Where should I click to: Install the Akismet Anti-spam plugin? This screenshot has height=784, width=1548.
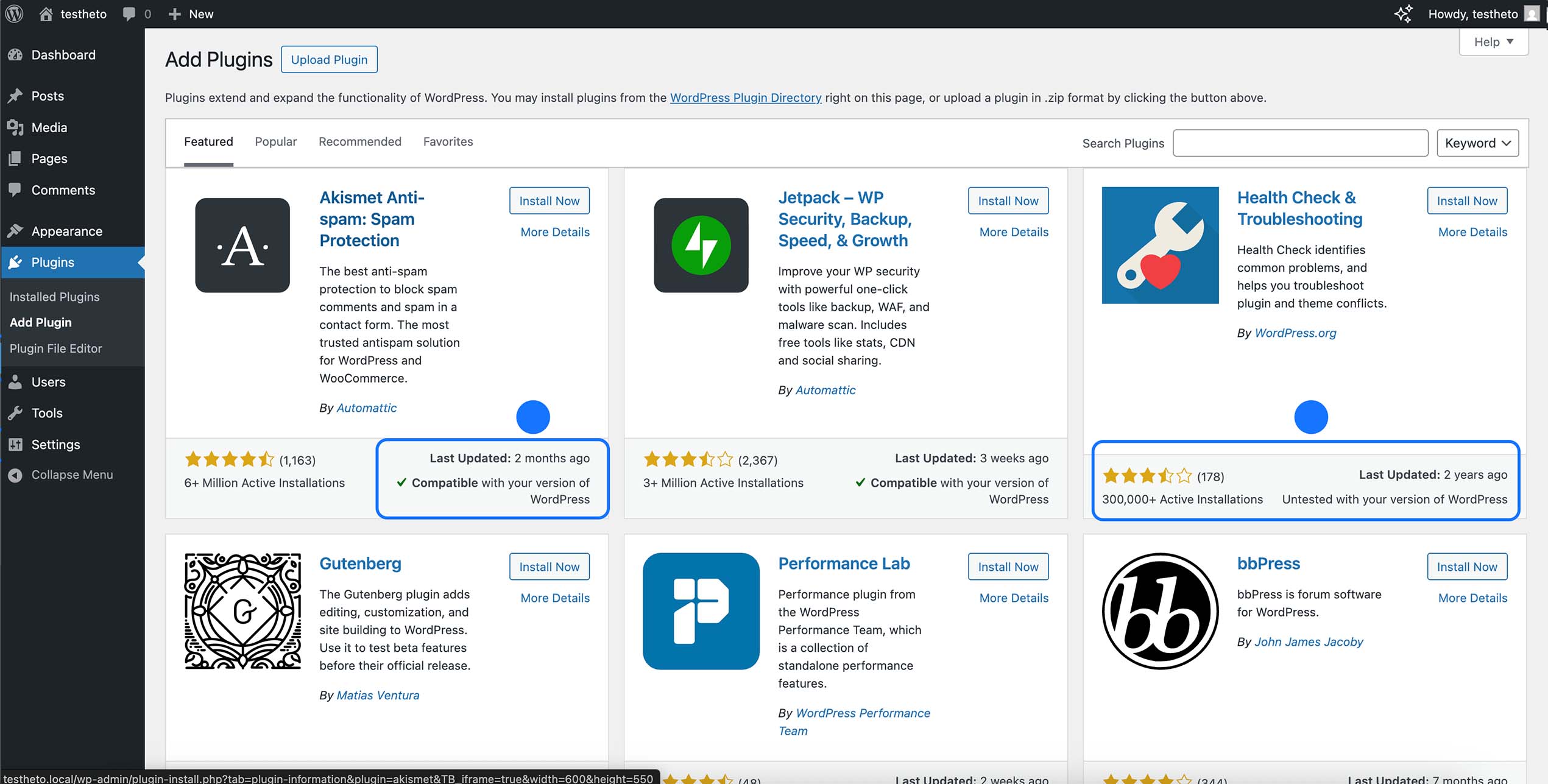(548, 200)
